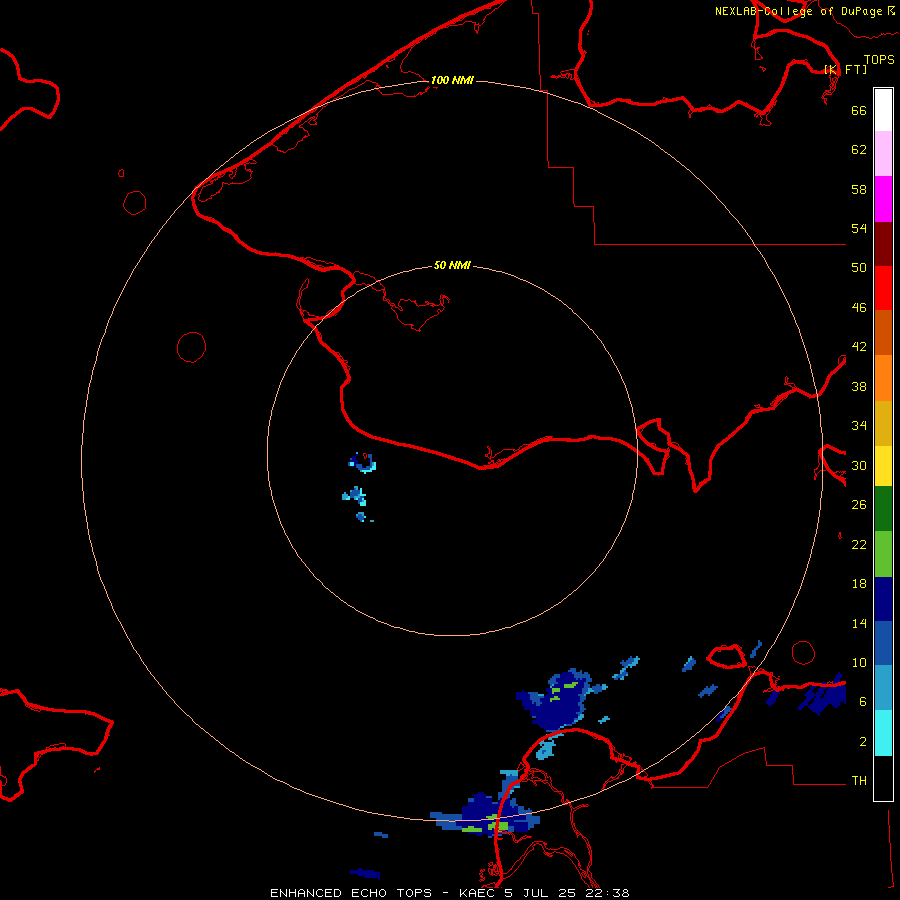Click the 'TH' threshold legend label
This screenshot has width=900, height=900.
click(859, 781)
